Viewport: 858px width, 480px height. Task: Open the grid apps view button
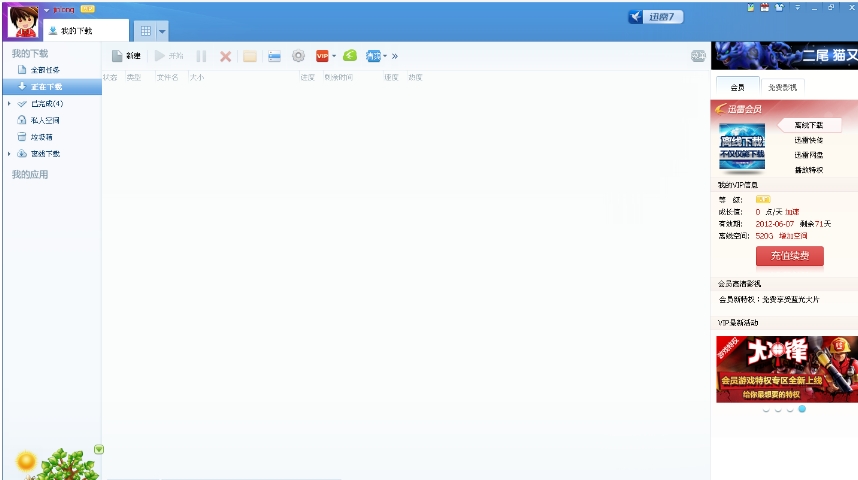[x=146, y=31]
